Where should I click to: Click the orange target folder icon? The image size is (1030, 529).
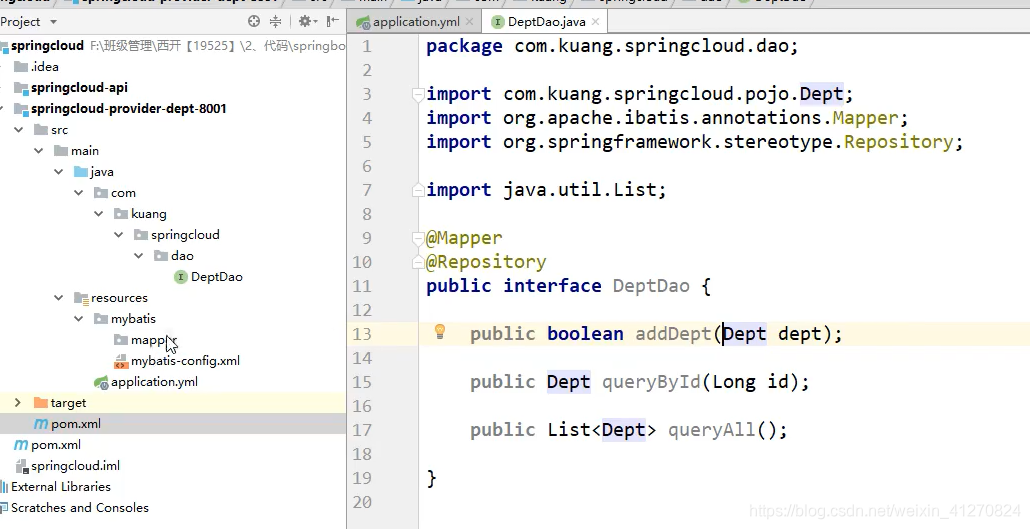(41, 402)
